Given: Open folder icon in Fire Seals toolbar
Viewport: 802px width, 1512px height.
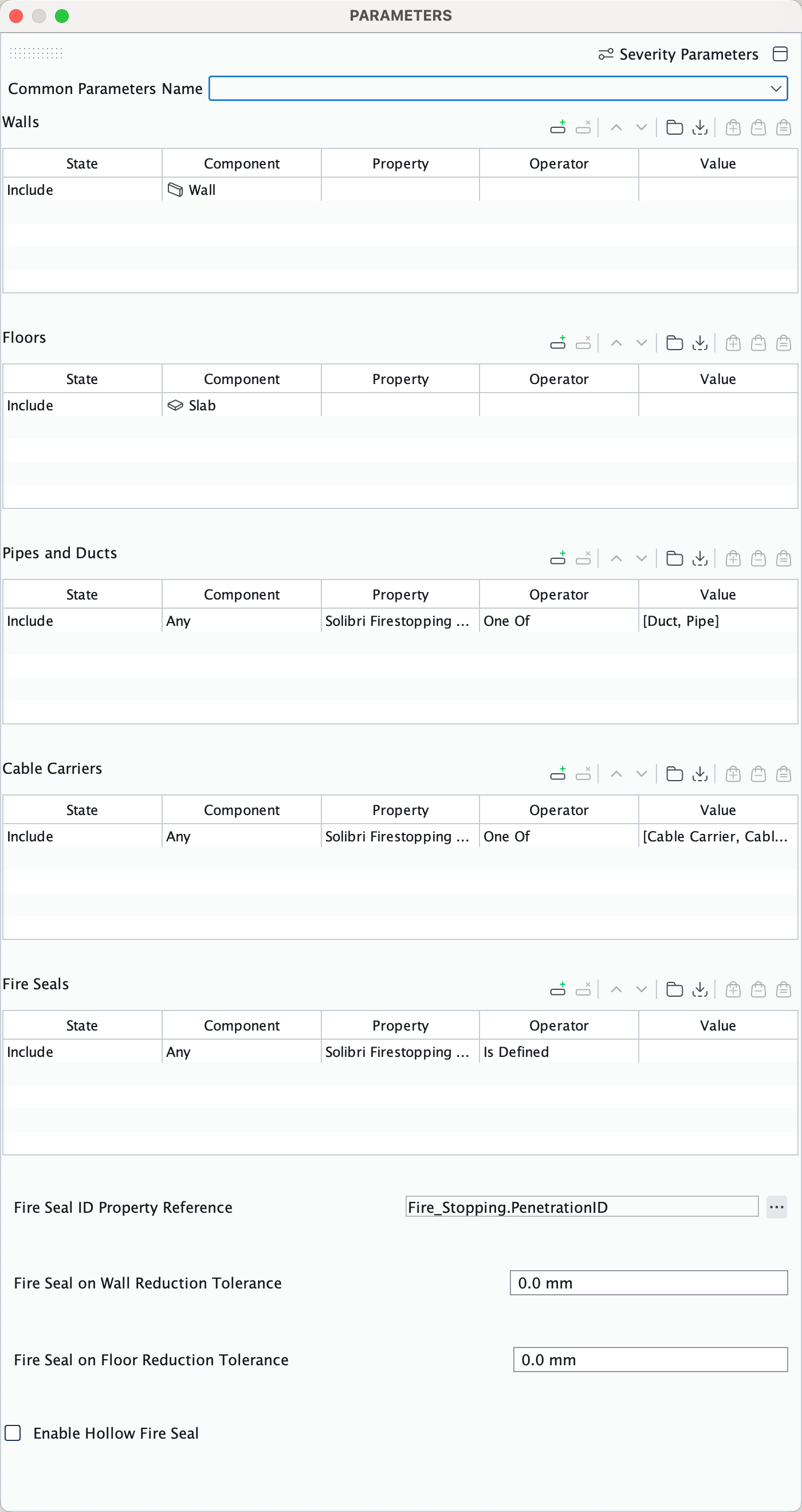Looking at the screenshot, I should pos(675,989).
